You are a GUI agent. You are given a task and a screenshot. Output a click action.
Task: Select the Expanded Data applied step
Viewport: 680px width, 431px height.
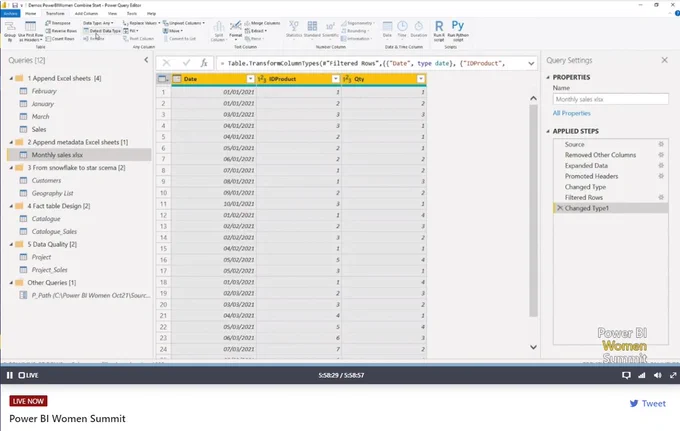tap(586, 166)
